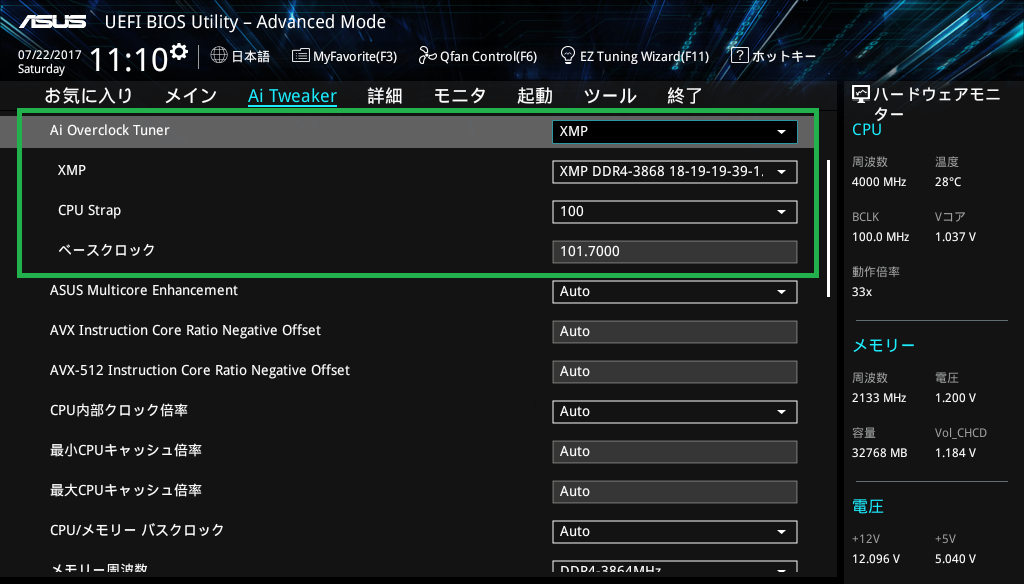Click the ASUS logo
The height and width of the screenshot is (584, 1024).
(x=52, y=22)
